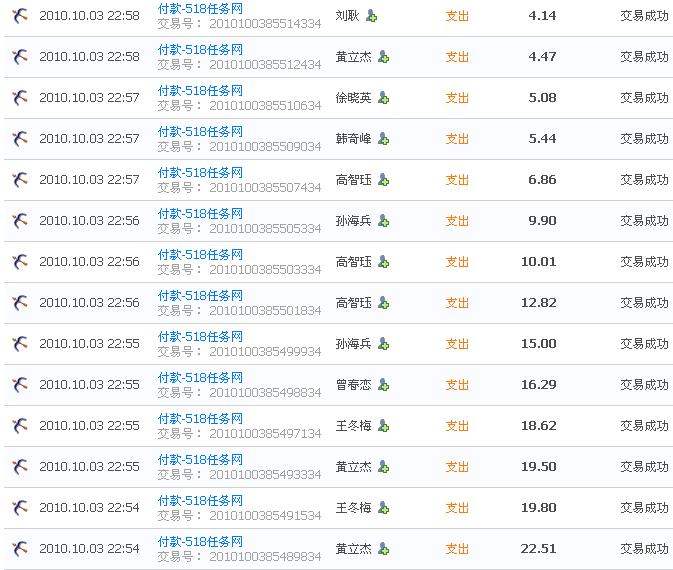Click the transaction type icon in the 4.14 row
673x570 pixels.
coord(19,16)
